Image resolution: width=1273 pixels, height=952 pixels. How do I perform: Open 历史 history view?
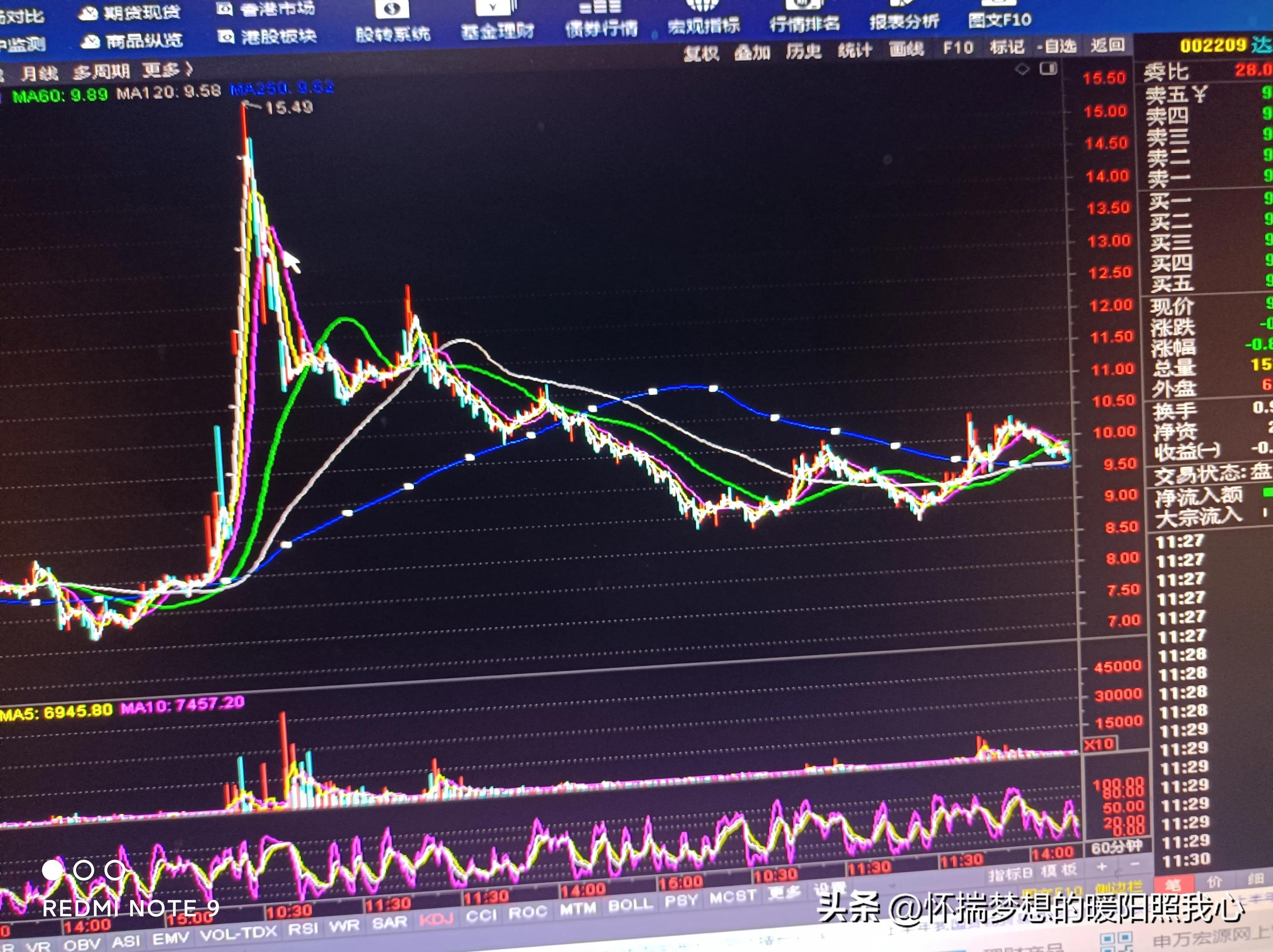(803, 51)
